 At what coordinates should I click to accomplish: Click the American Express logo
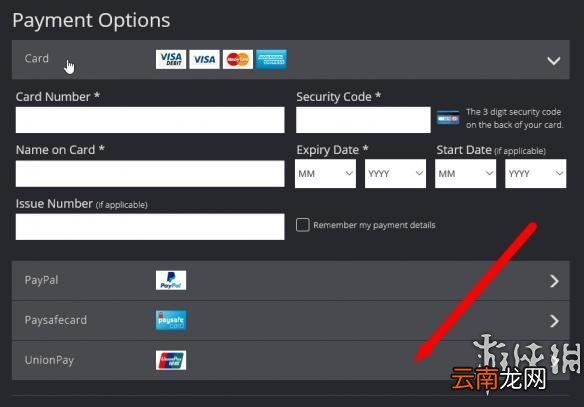pyautogui.click(x=272, y=59)
